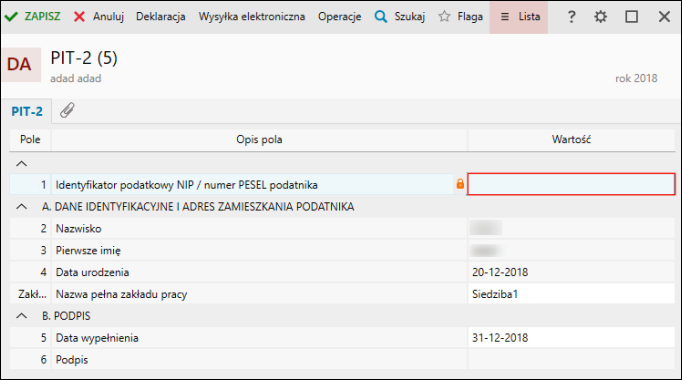This screenshot has width=682, height=380.
Task: Select the Data wypełnienia row label
Action: [x=97, y=338]
